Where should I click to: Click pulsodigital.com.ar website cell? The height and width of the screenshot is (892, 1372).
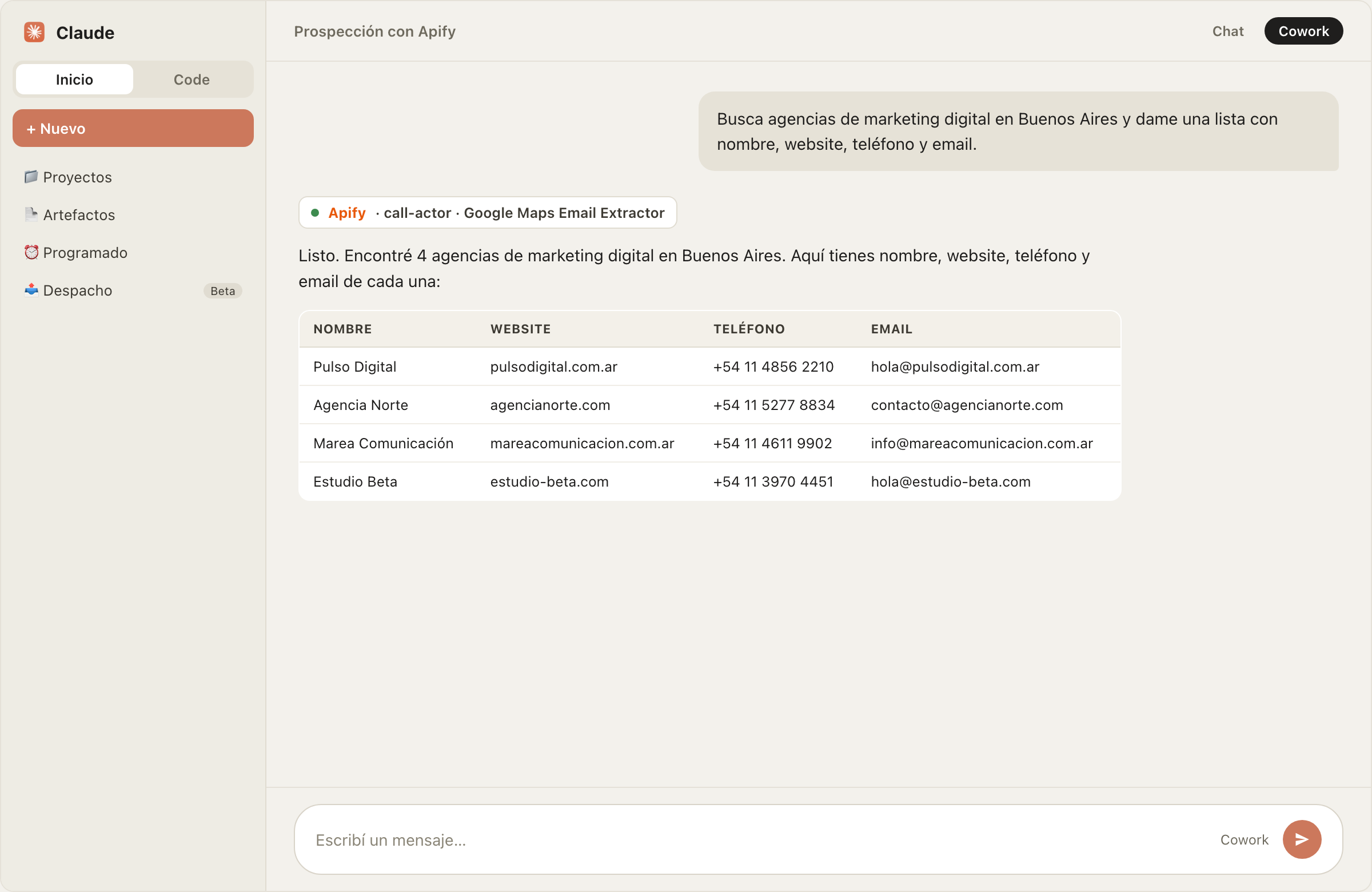tap(553, 367)
